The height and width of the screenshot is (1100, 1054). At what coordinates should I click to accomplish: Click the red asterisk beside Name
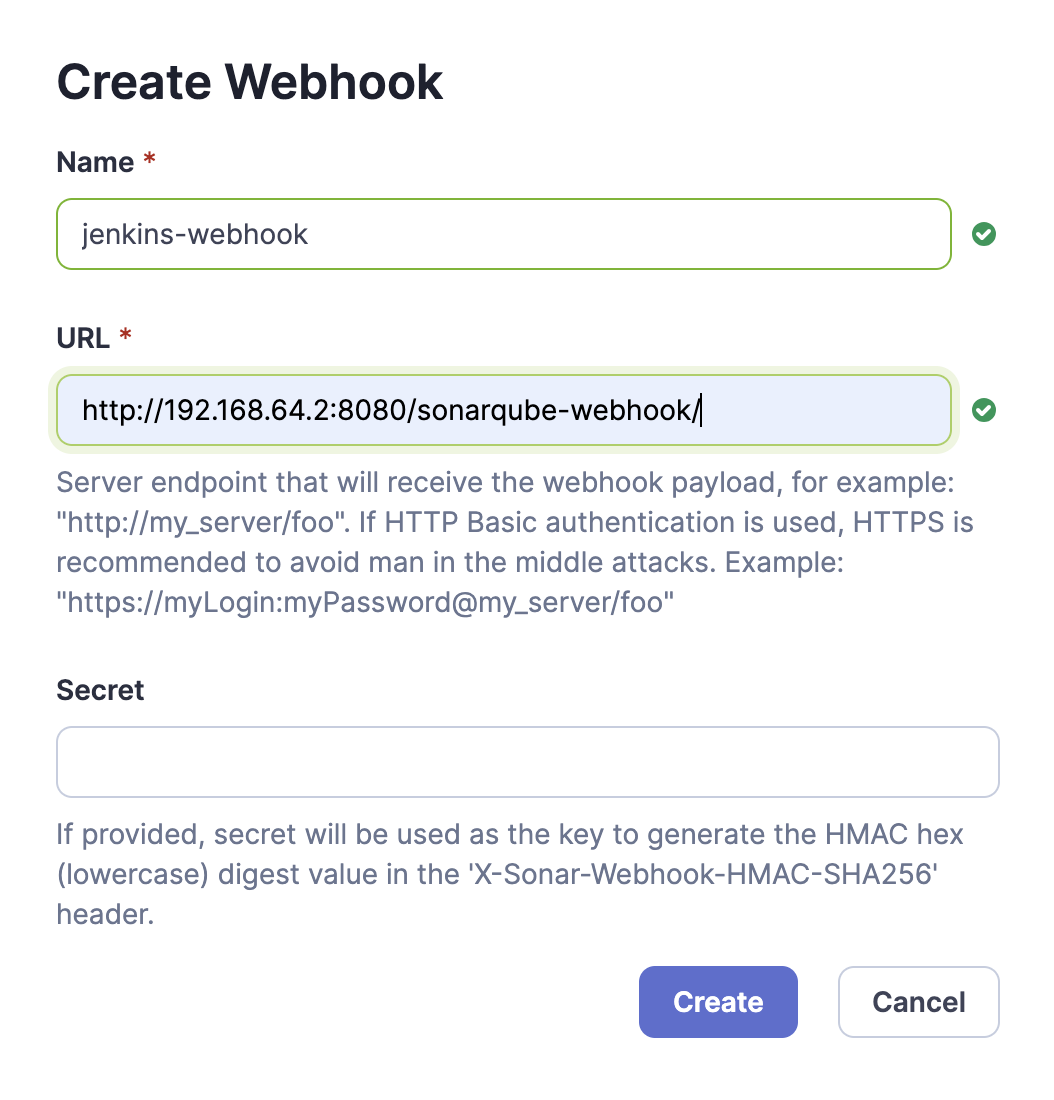[x=150, y=162]
